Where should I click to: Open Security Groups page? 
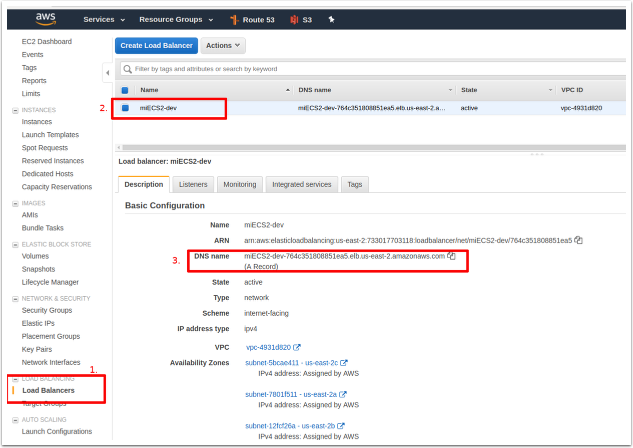point(47,310)
